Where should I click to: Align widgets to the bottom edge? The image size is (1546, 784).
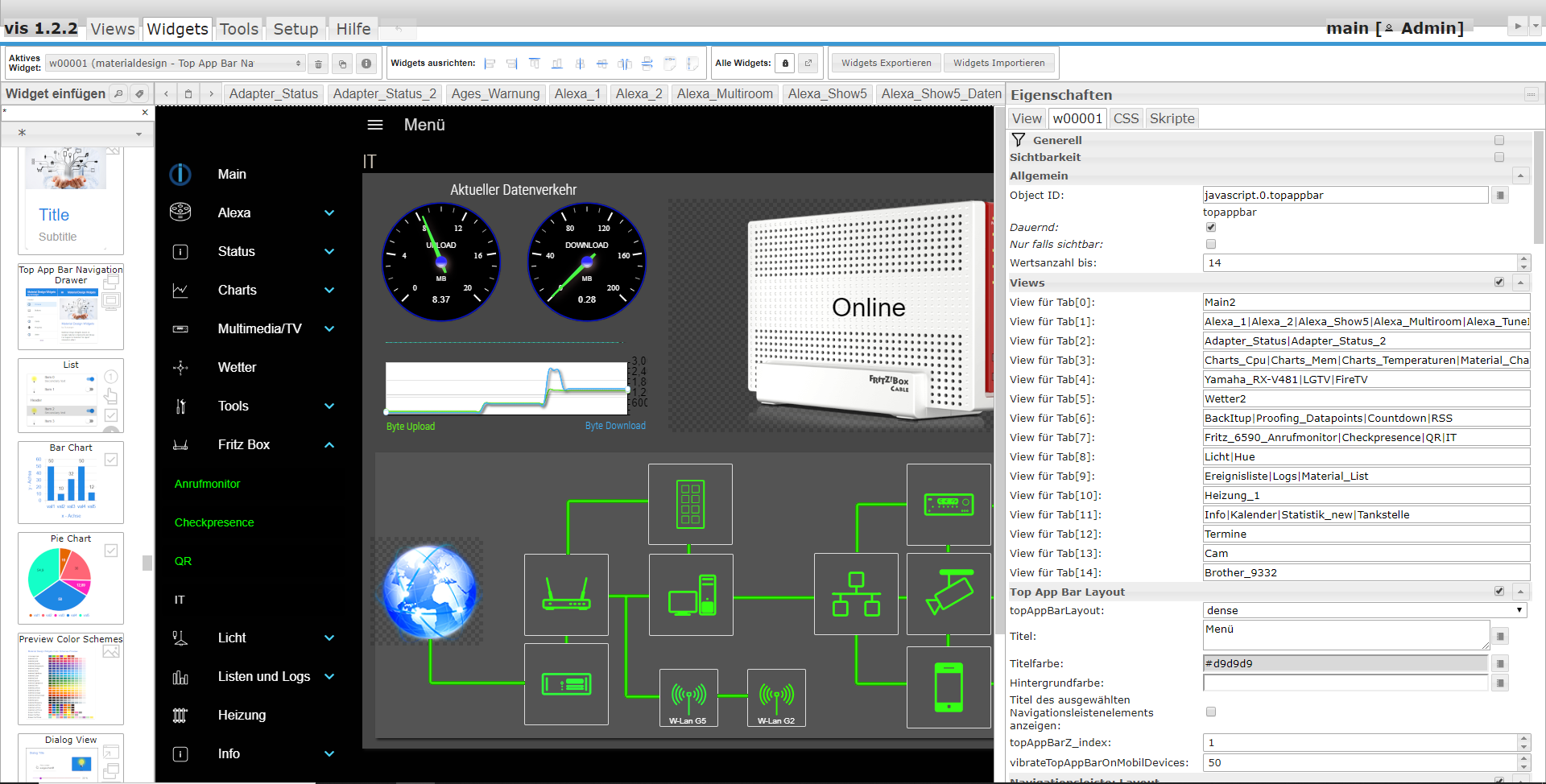click(557, 64)
